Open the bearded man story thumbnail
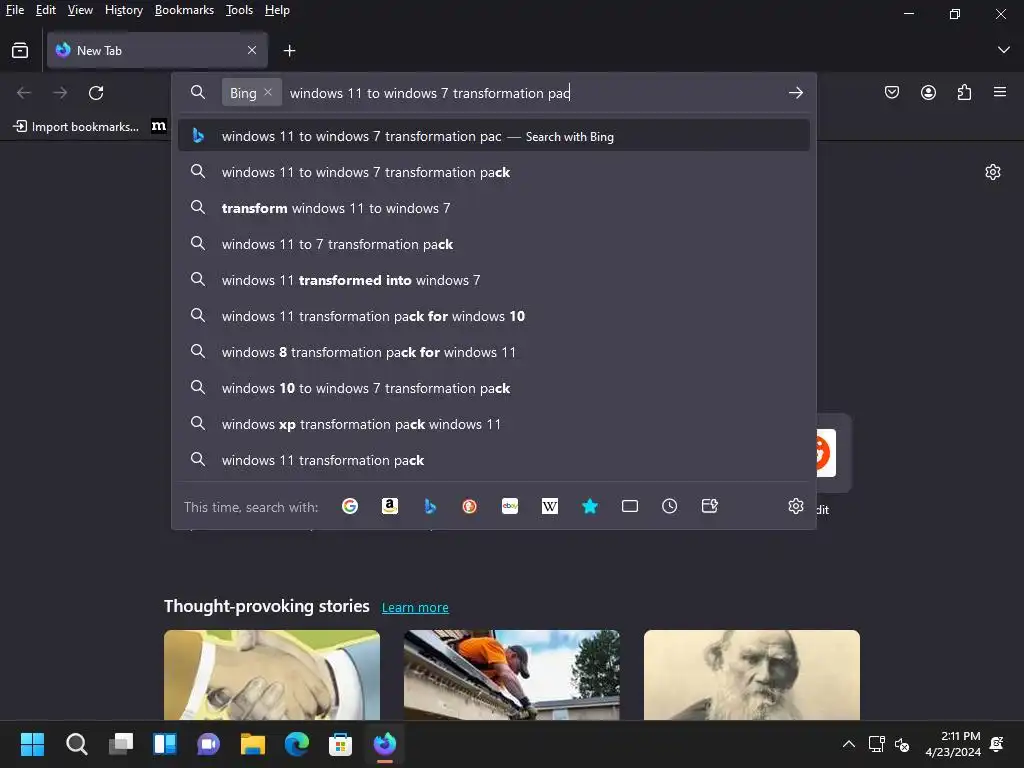Image resolution: width=1024 pixels, height=768 pixels. (752, 675)
